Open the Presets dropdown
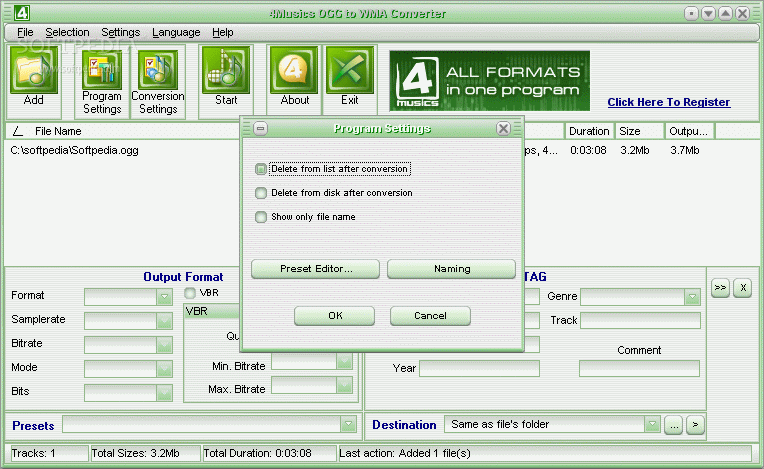The width and height of the screenshot is (764, 469). [348, 424]
